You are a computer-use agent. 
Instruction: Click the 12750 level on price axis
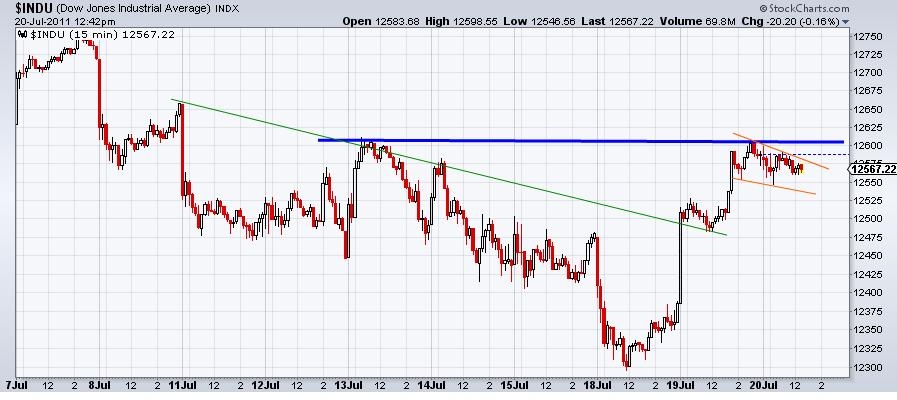(x=866, y=36)
